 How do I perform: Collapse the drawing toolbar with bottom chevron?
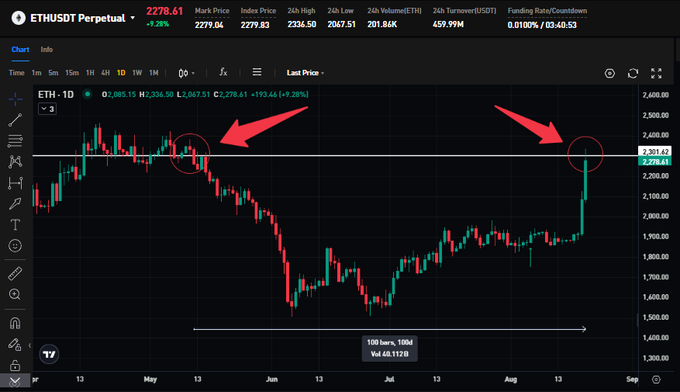point(15,382)
